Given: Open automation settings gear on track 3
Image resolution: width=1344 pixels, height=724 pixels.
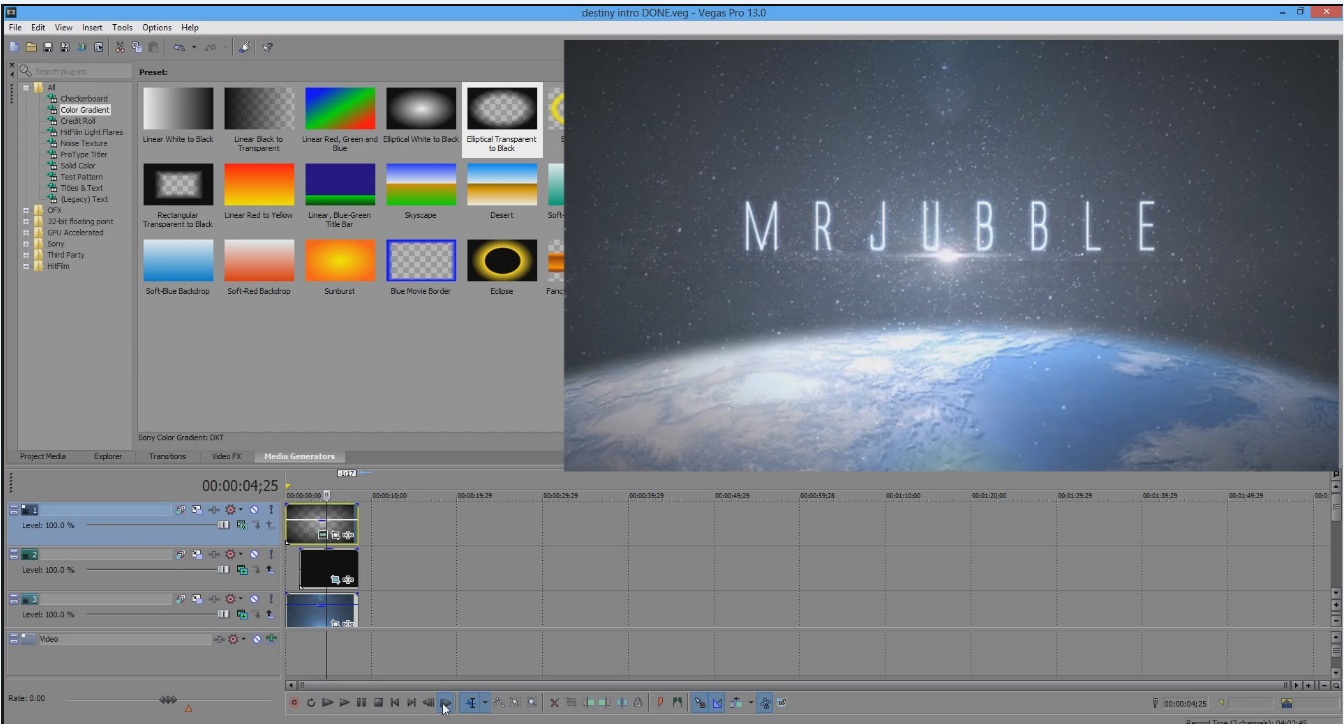Looking at the screenshot, I should point(230,599).
